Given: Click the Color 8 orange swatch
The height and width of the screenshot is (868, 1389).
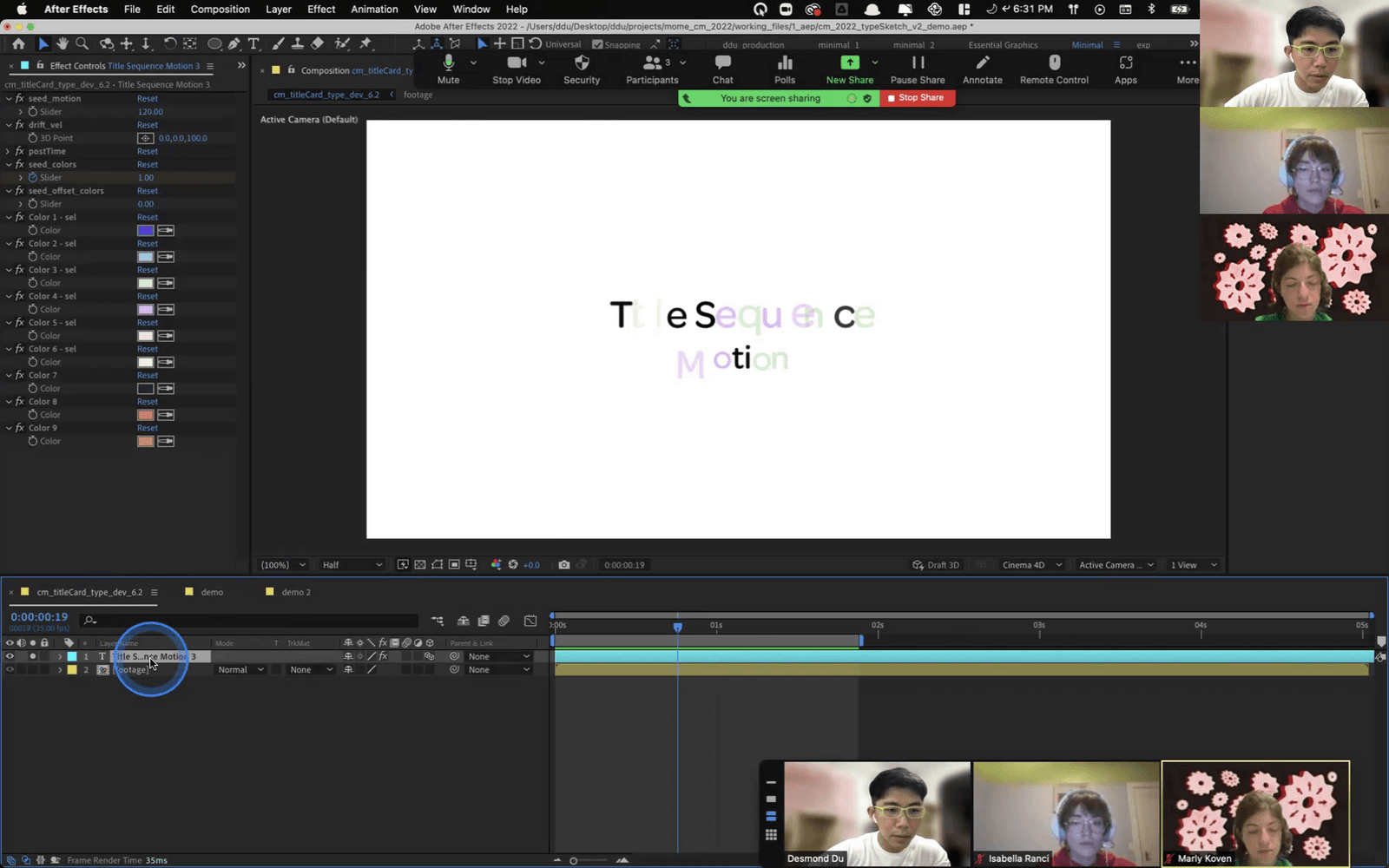Looking at the screenshot, I should click(x=146, y=415).
